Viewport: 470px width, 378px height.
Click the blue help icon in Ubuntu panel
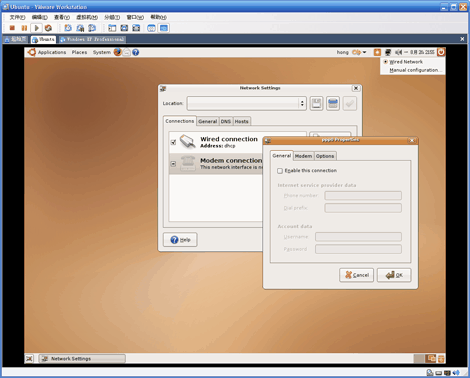click(135, 52)
